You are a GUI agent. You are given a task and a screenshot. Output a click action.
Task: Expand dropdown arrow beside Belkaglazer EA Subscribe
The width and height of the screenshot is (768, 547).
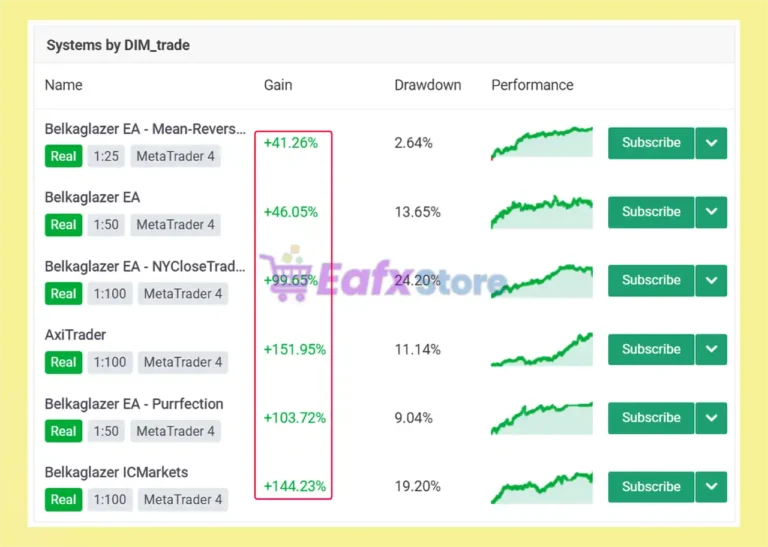pos(711,212)
